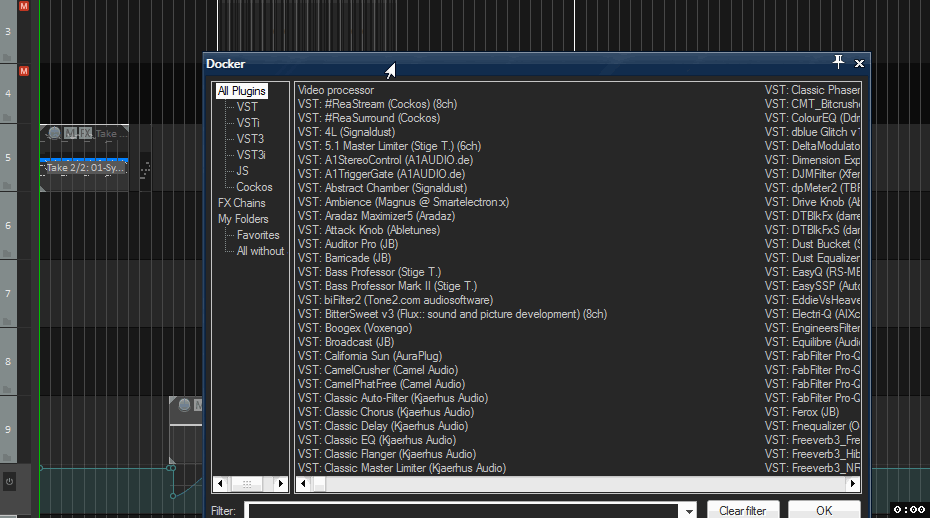Select VST: California Sun (AuraPlug)

370,356
